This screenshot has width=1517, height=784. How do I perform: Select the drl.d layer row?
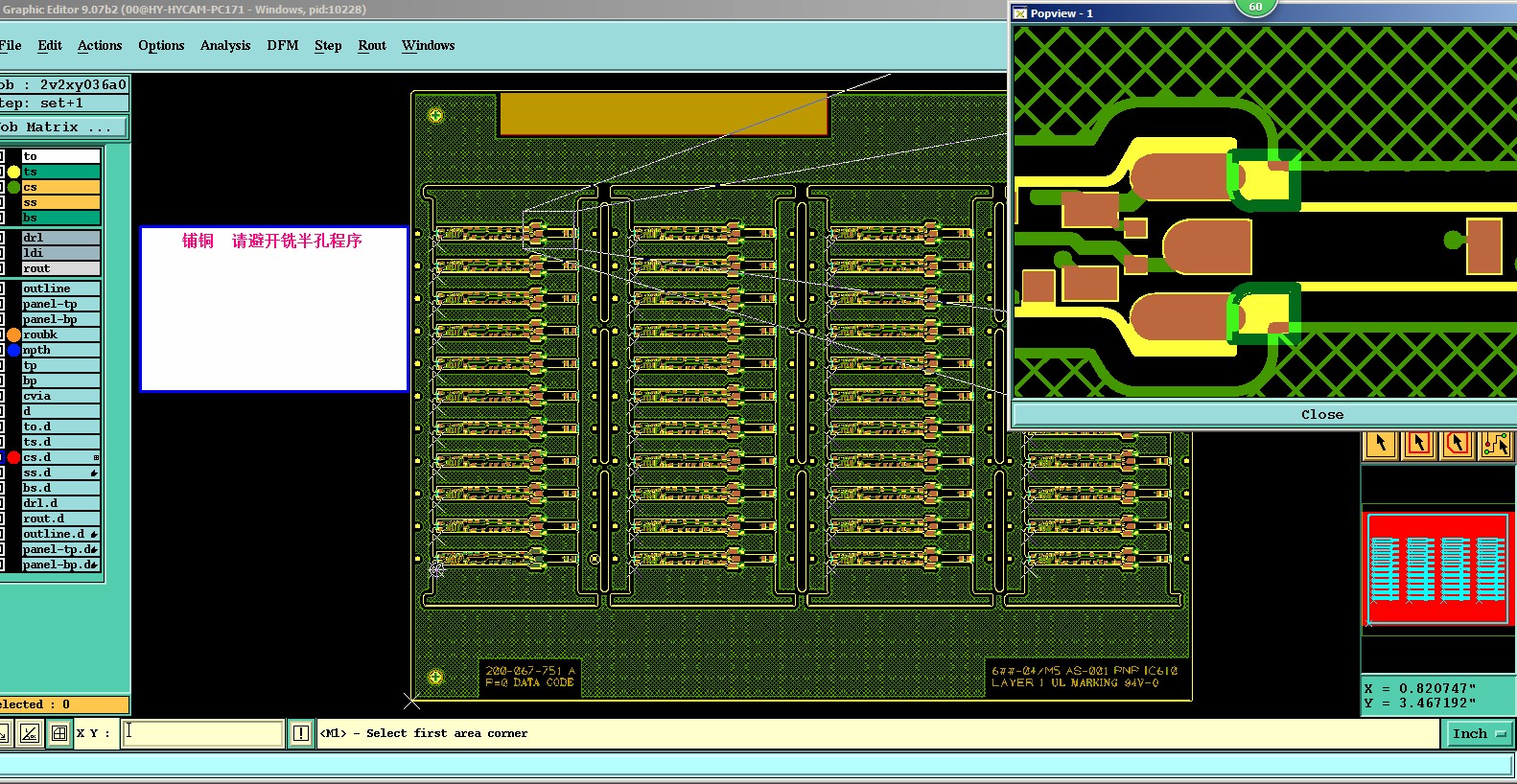(x=60, y=503)
